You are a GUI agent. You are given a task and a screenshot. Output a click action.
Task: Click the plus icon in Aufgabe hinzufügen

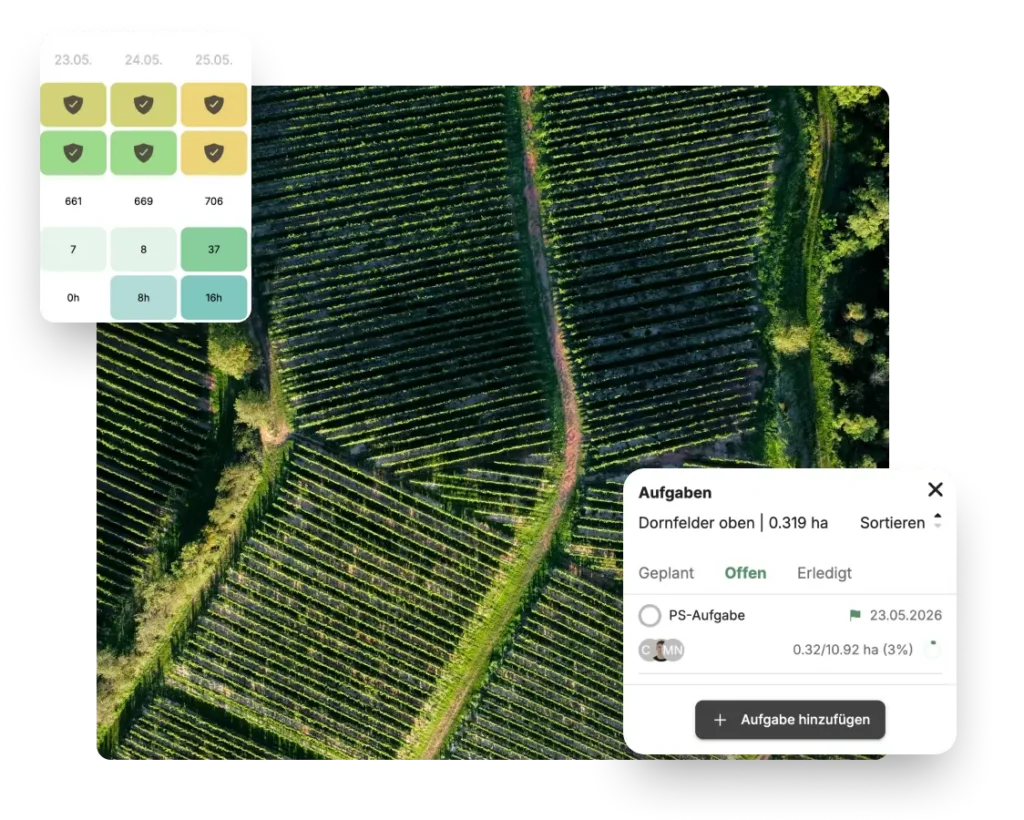point(719,719)
